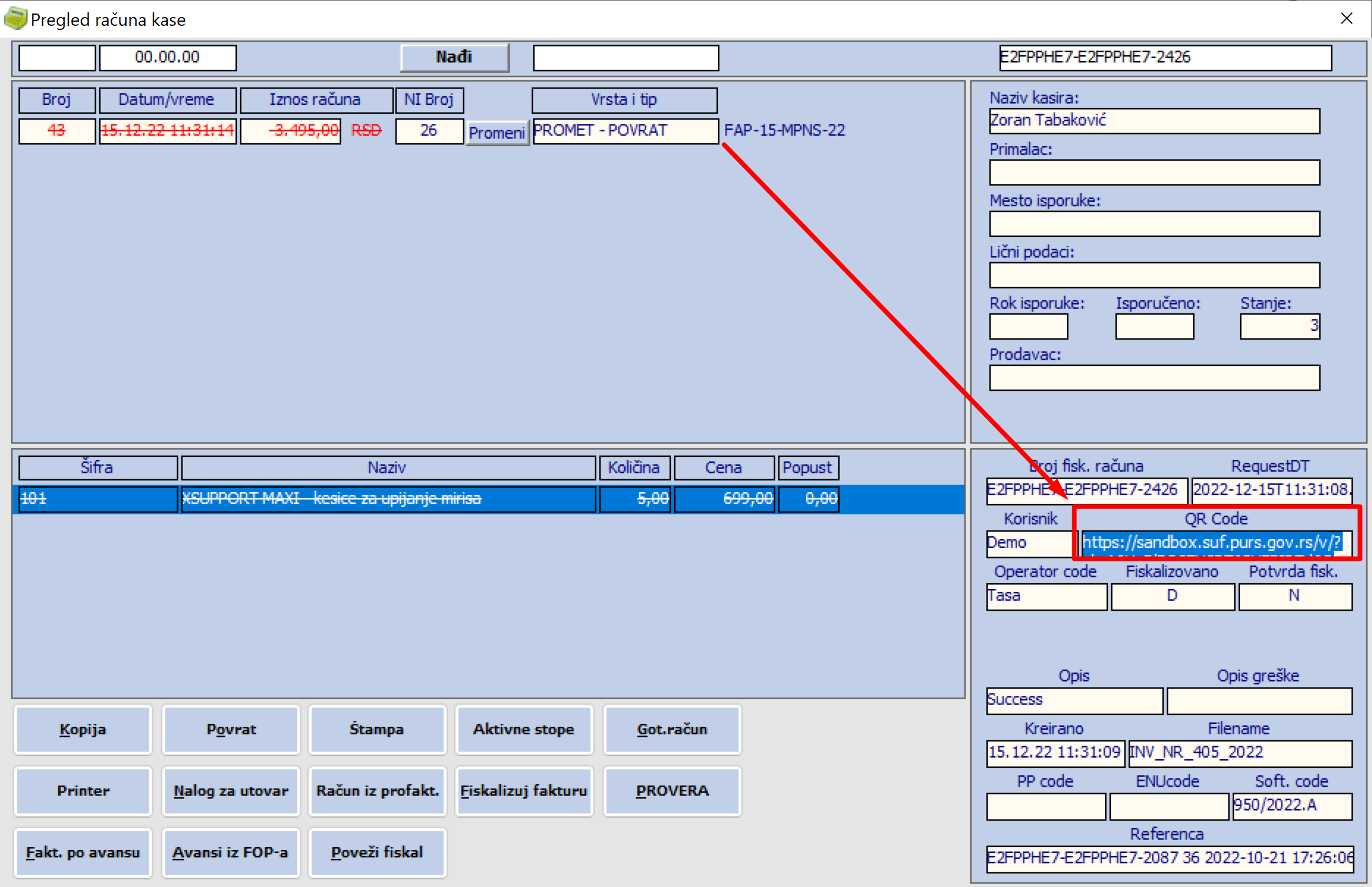Click the PROVERA button

coord(672,791)
